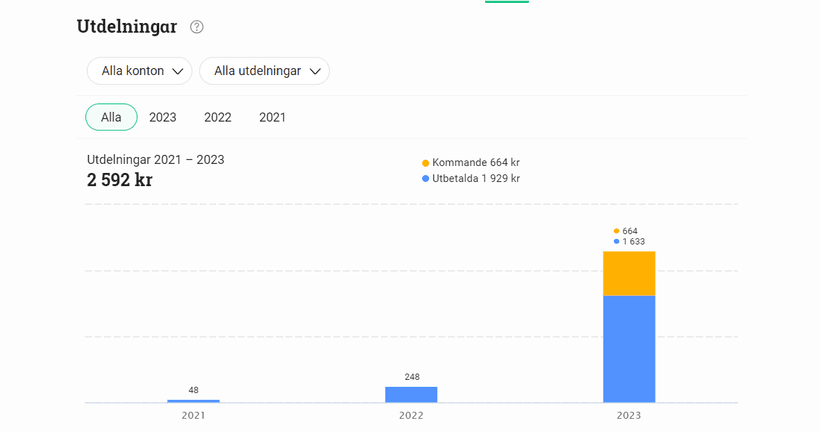The image size is (820, 432).
Task: Select the Alla period tab
Action: [x=111, y=117]
